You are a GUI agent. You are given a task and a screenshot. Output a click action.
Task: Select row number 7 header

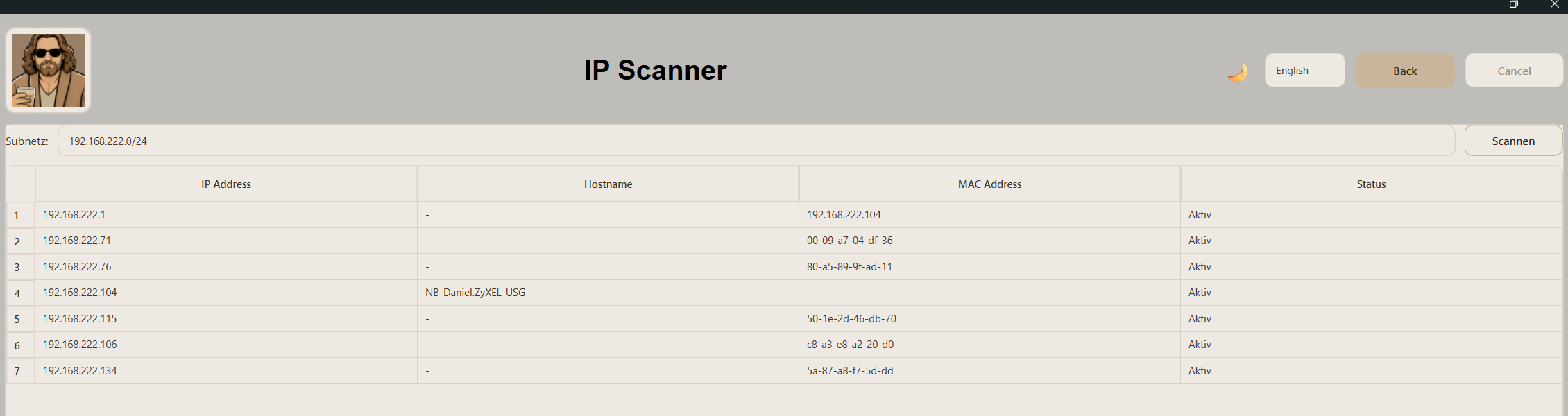point(20,371)
